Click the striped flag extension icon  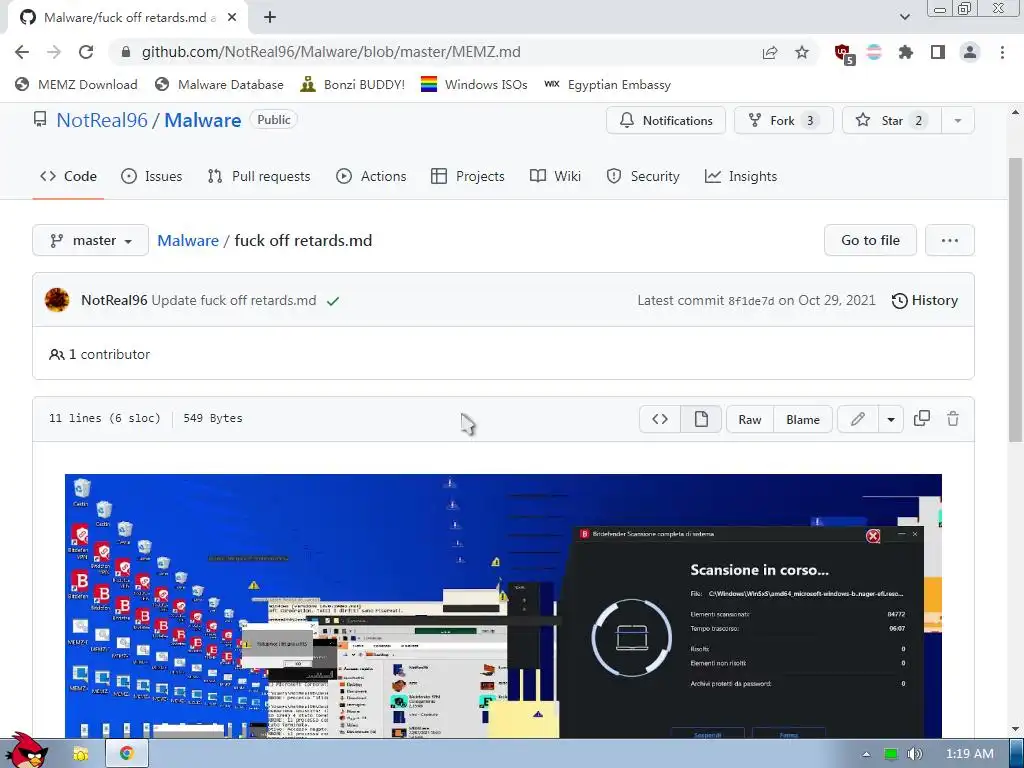874,52
